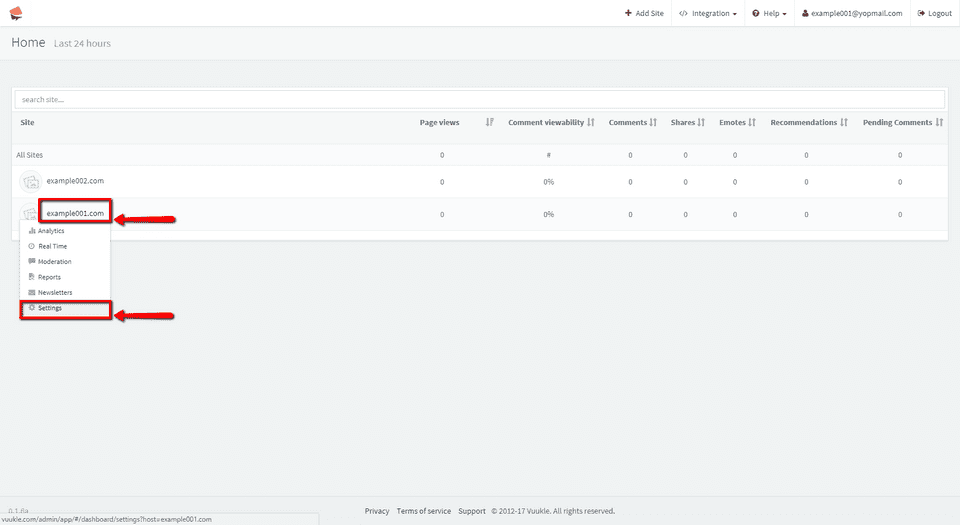Click the example002.com site thumbnail icon

tap(32, 182)
